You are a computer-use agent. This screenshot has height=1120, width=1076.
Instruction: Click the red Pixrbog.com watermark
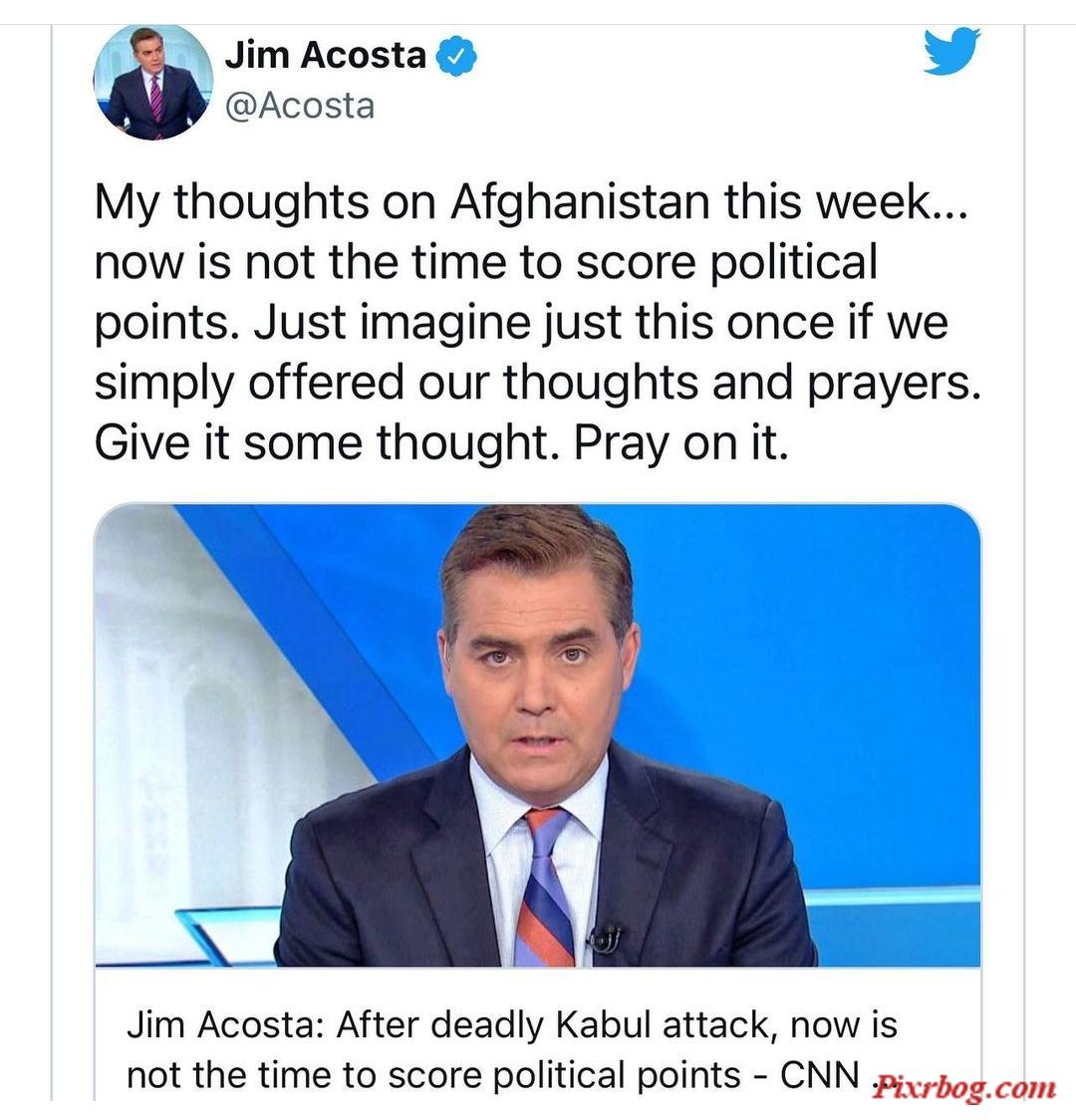click(963, 1088)
